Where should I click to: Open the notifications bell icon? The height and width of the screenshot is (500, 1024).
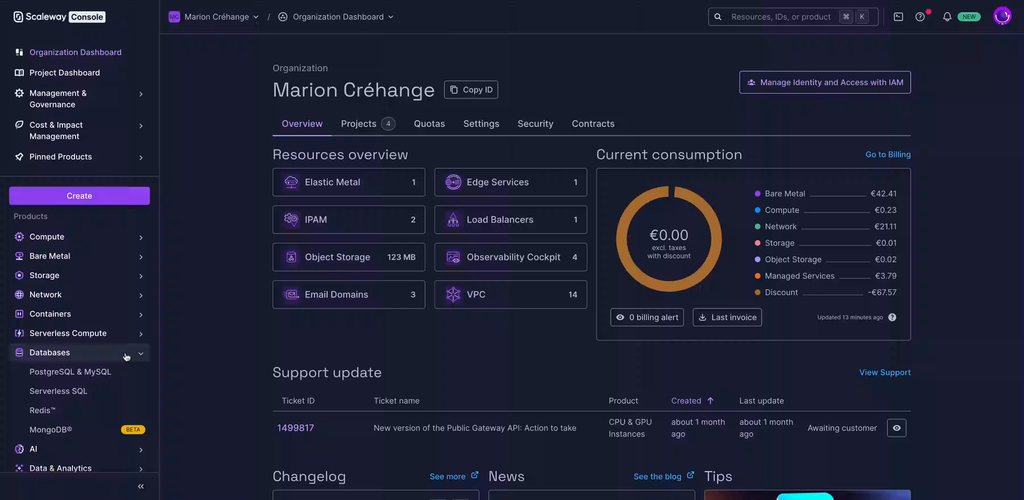pyautogui.click(x=947, y=17)
